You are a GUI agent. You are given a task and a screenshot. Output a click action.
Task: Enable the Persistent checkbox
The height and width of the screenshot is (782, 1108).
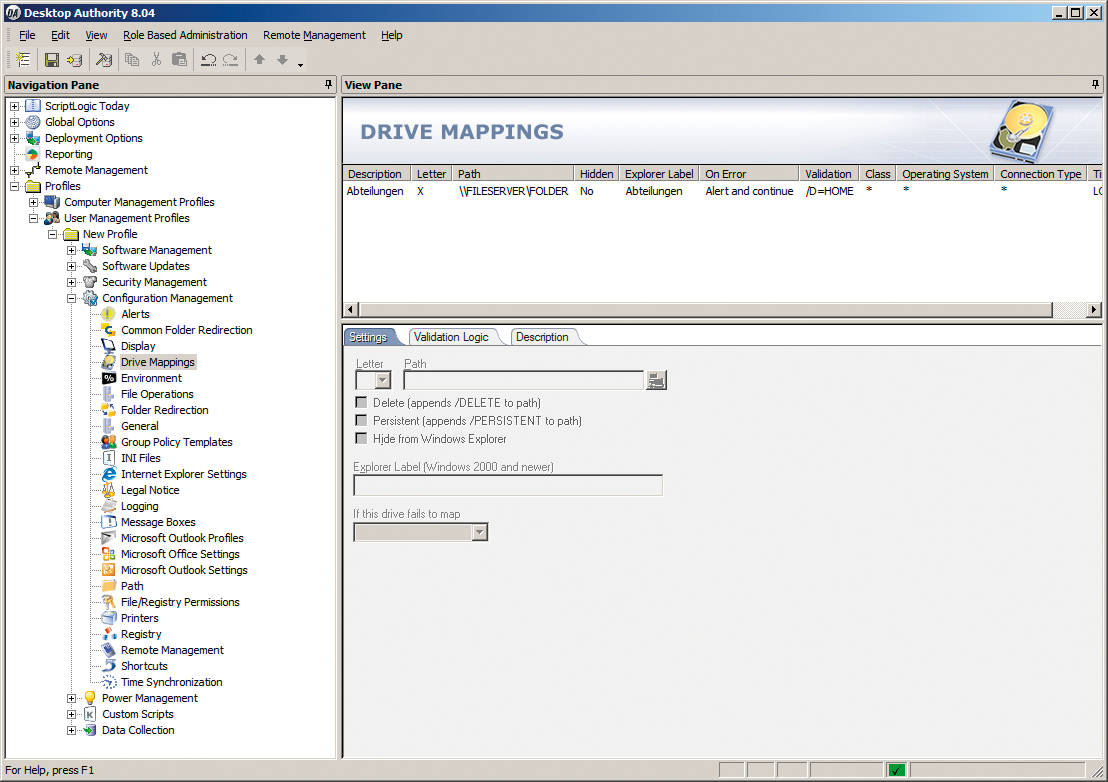361,420
